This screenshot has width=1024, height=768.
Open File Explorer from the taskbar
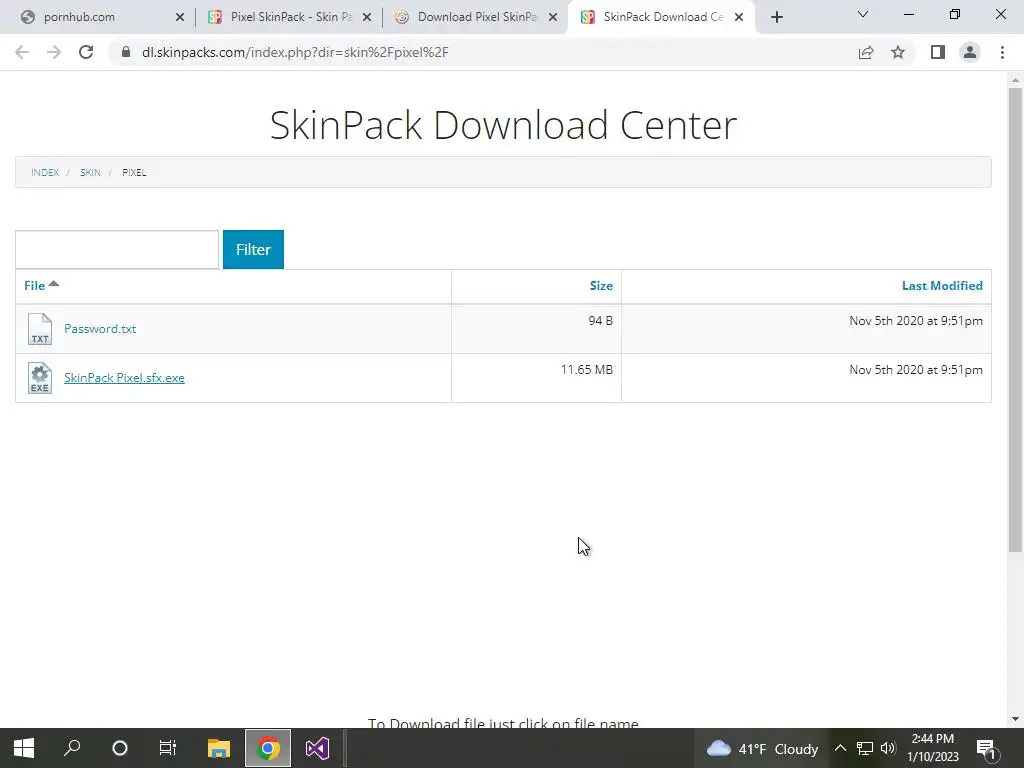click(219, 748)
